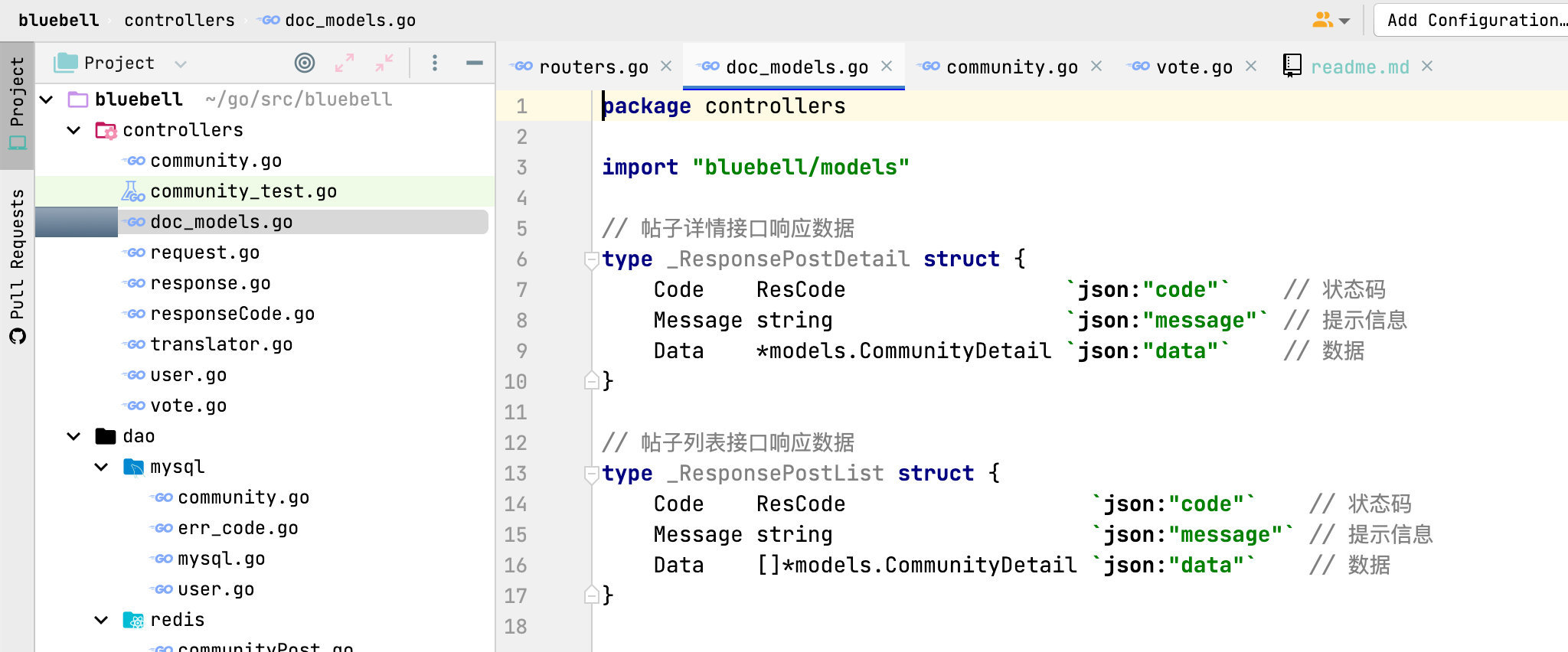
Task: Open translator.go in project tree
Action: (221, 344)
